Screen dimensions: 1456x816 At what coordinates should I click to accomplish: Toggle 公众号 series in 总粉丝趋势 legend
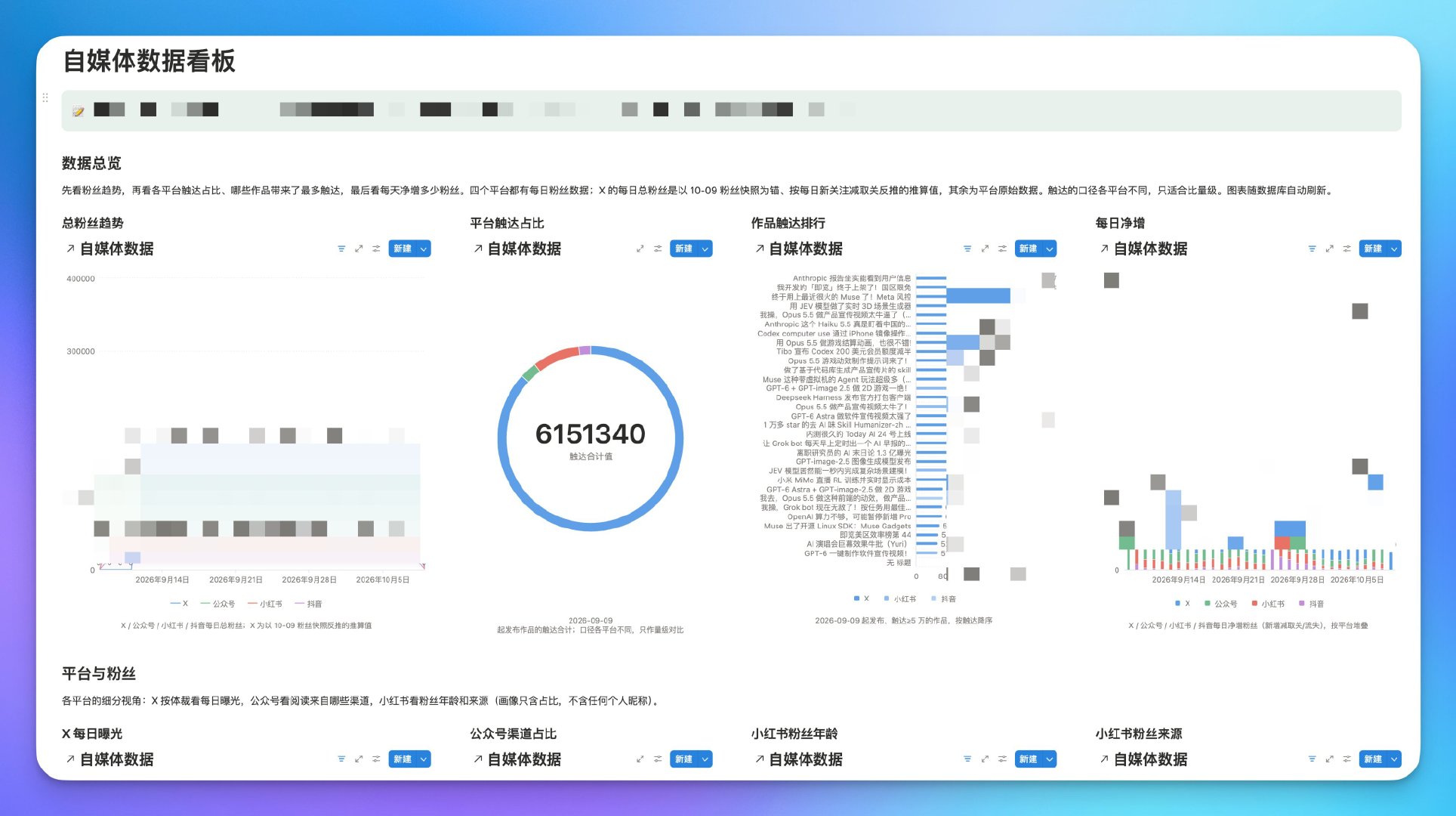(218, 604)
